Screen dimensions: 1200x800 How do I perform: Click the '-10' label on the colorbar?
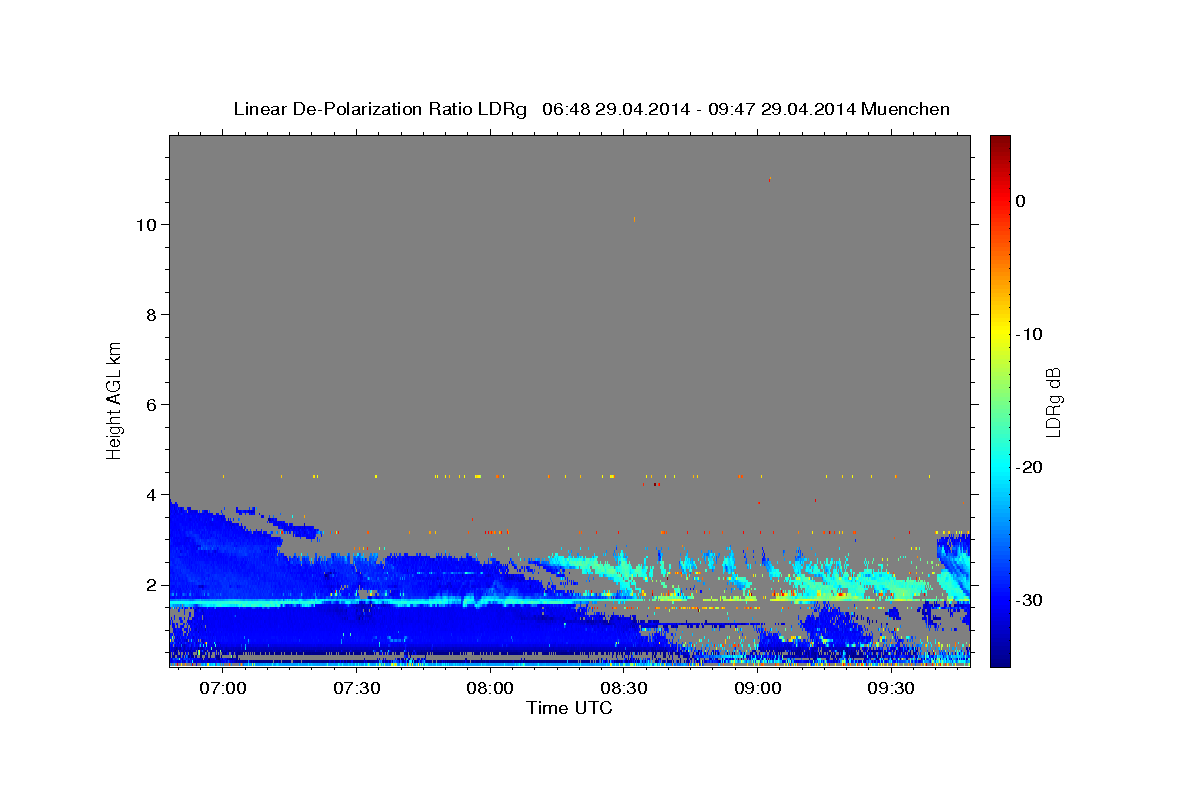coord(1029,334)
